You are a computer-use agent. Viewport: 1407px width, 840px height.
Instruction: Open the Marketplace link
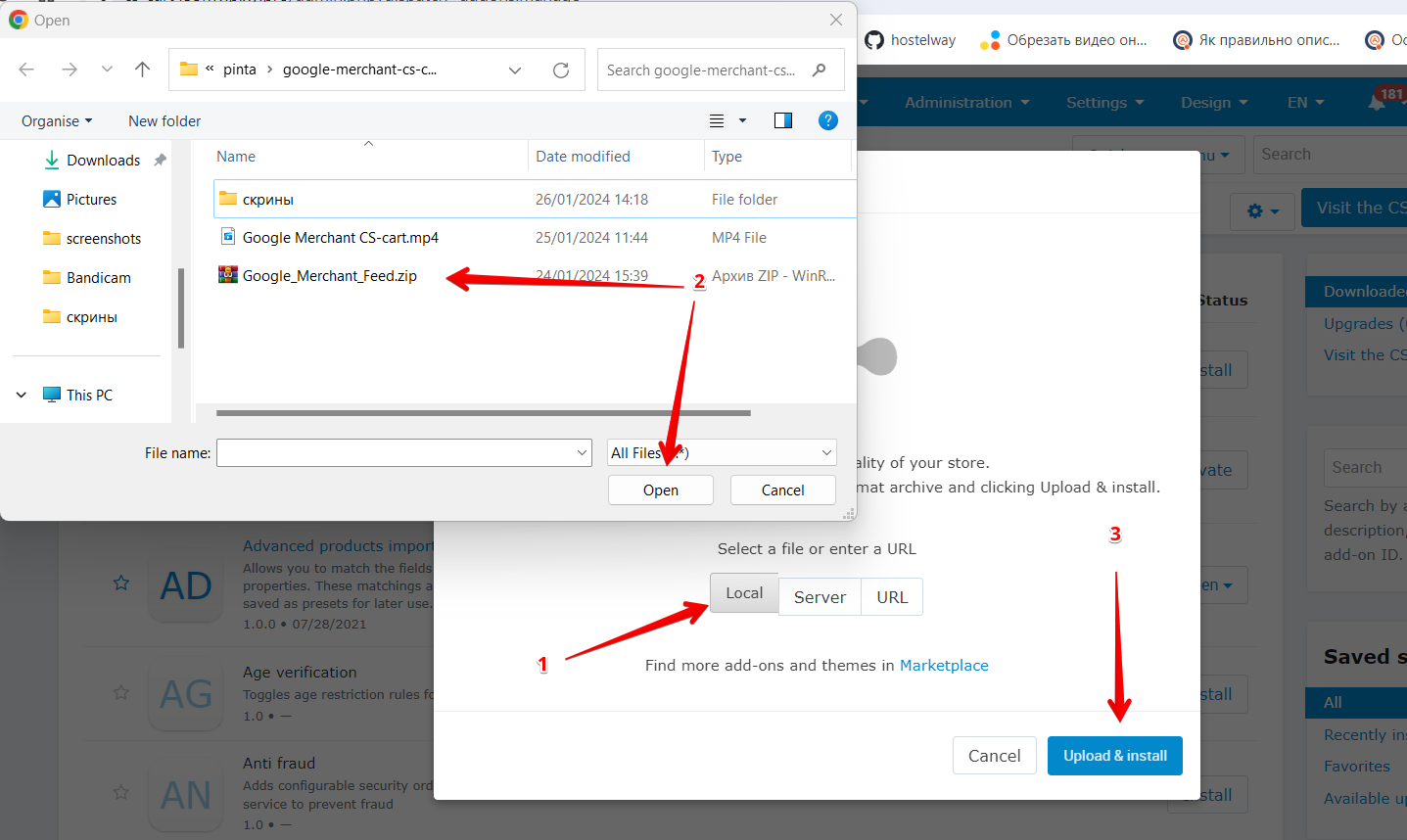[944, 666]
